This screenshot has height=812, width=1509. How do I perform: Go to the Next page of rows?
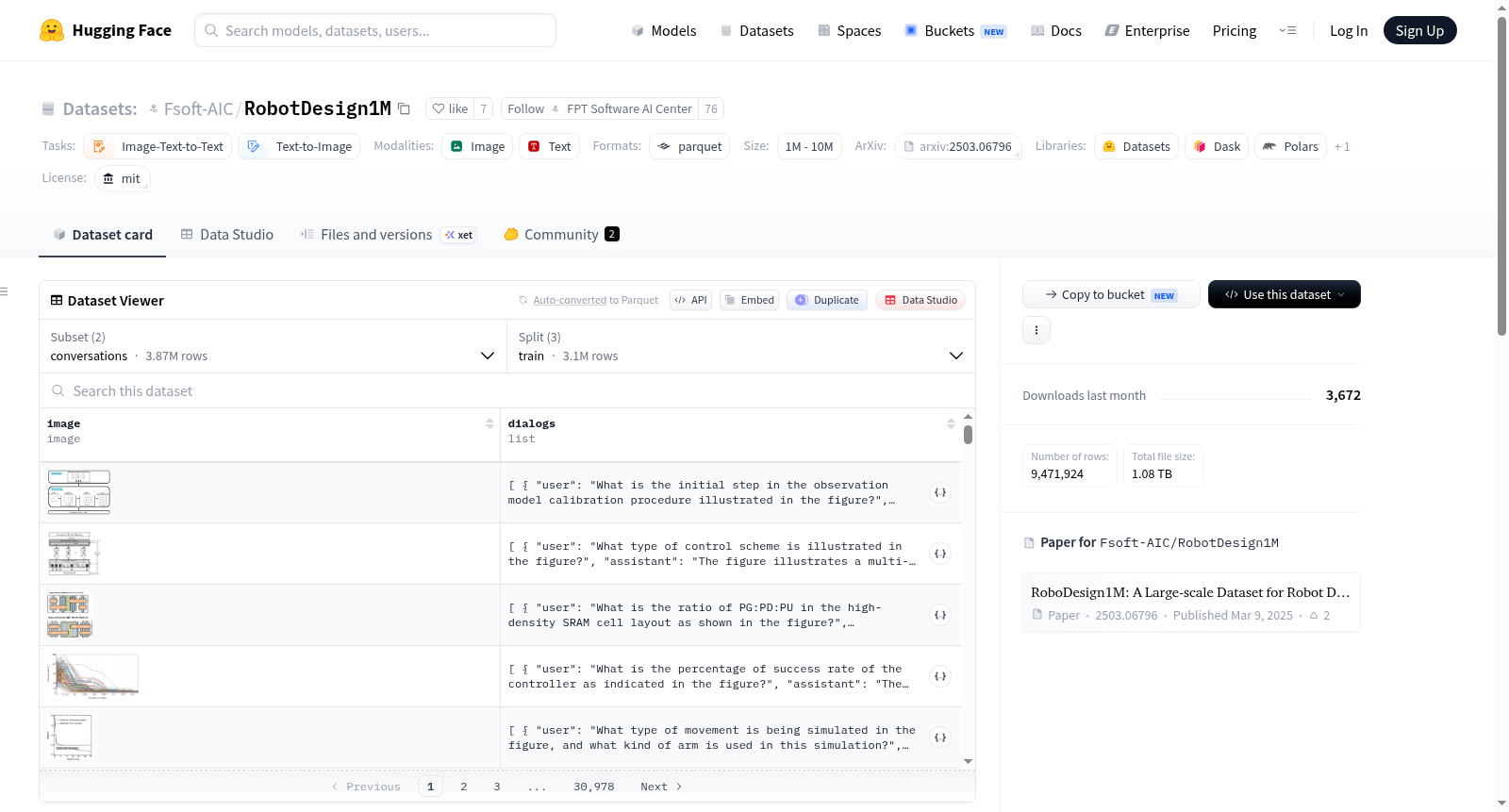661,787
